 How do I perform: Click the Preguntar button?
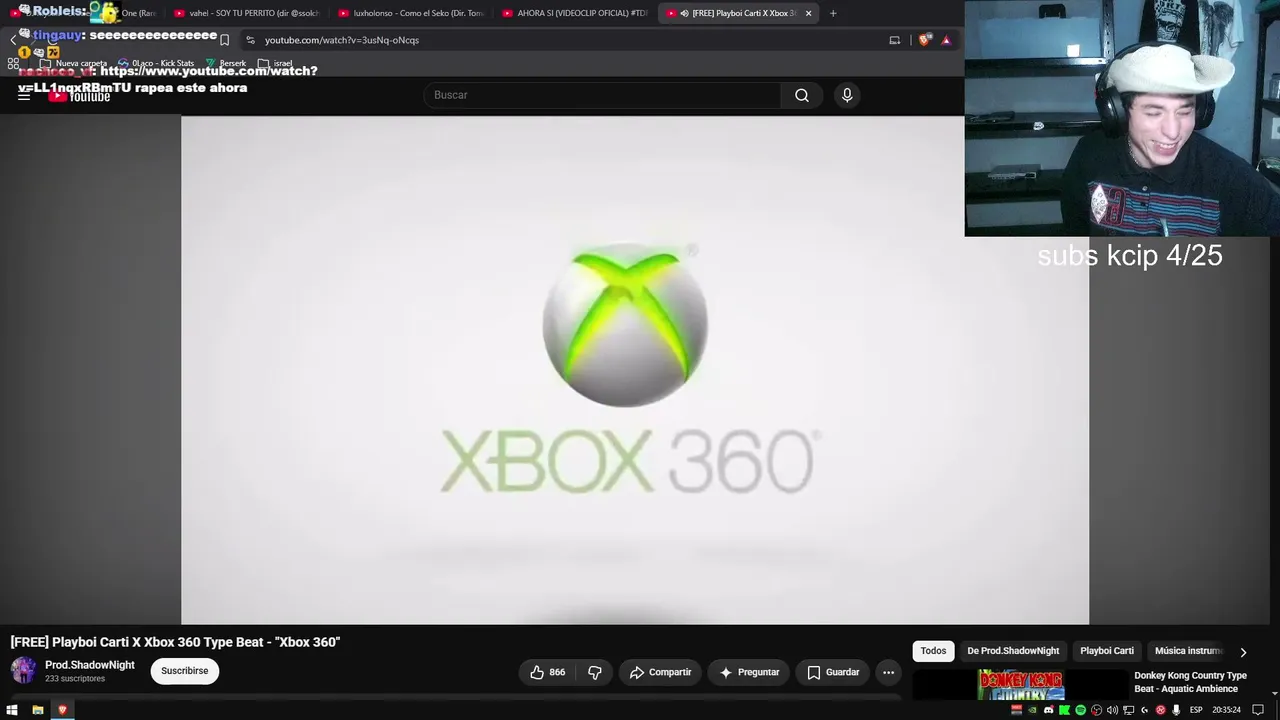749,672
